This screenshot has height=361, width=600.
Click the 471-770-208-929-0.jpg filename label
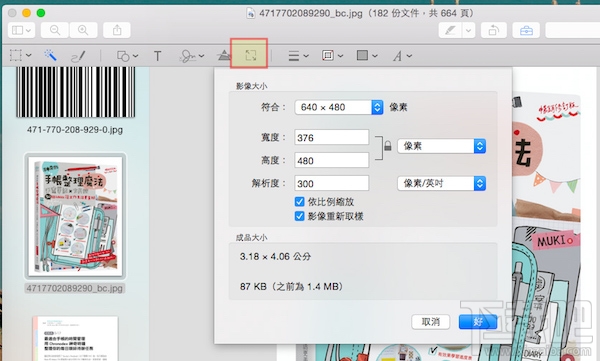[x=75, y=130]
